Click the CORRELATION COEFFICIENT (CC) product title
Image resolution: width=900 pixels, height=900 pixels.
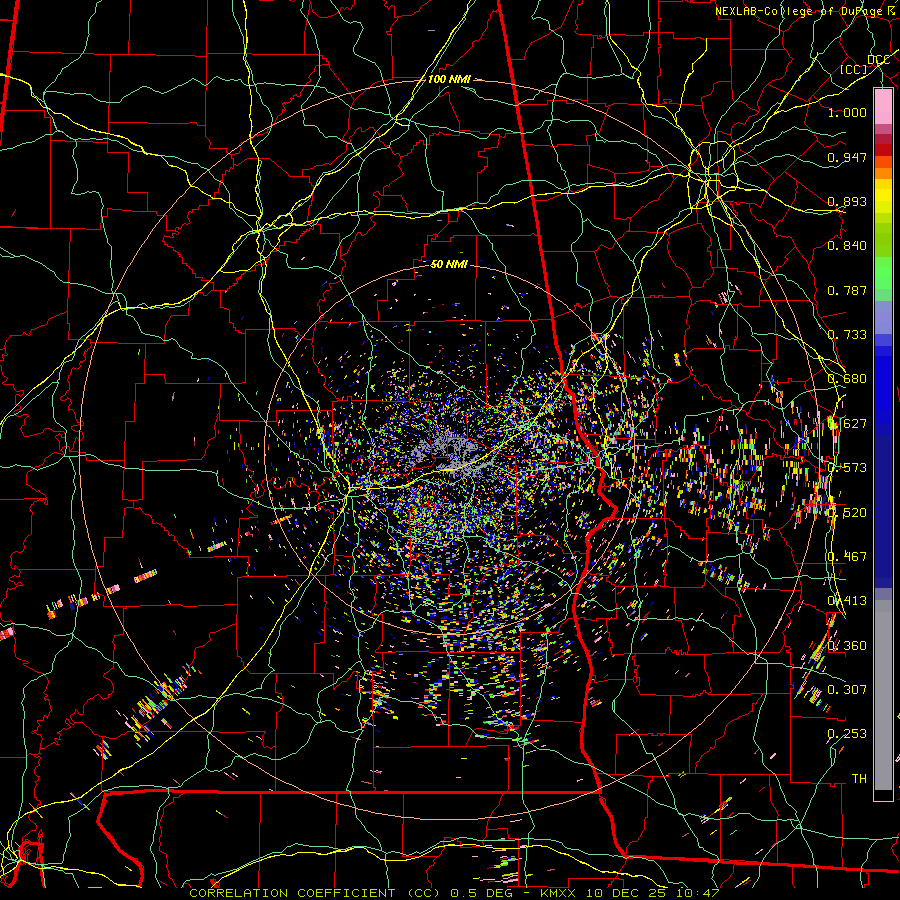coord(315,893)
